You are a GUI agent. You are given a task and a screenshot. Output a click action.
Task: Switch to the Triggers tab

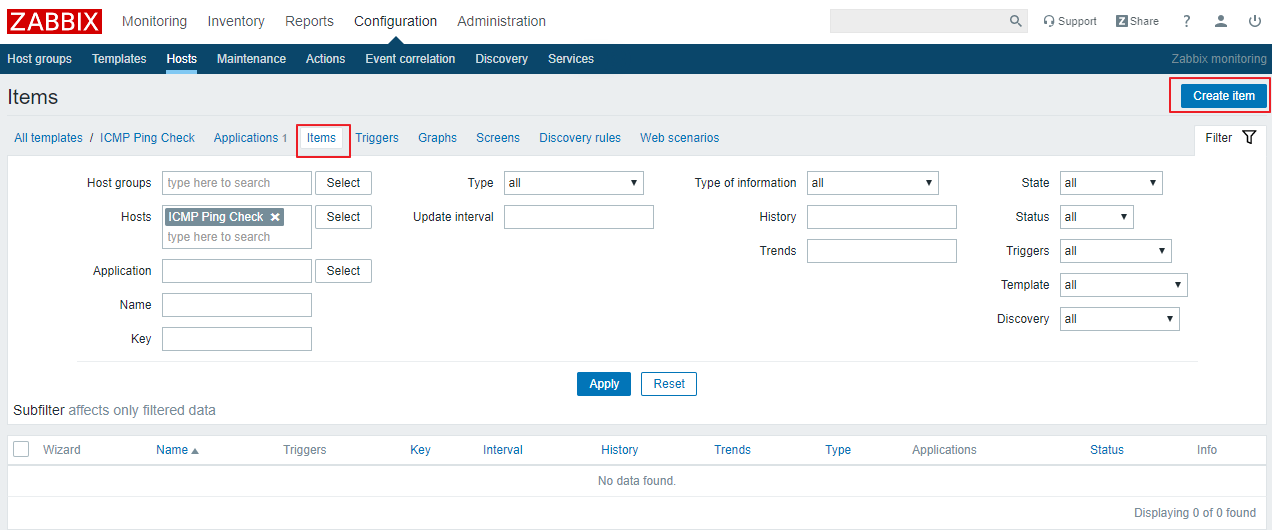[x=377, y=138]
